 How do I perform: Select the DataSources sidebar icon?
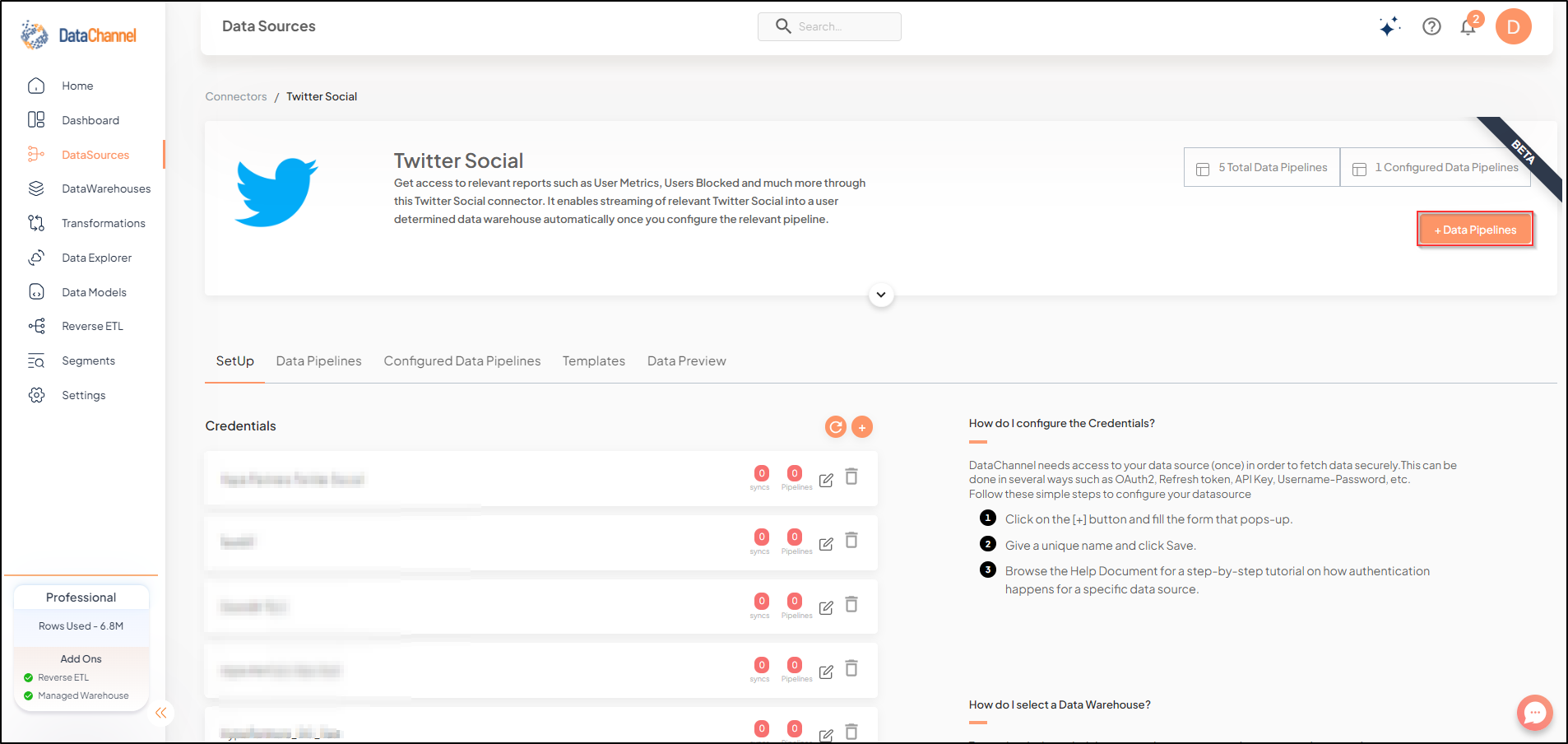[36, 155]
